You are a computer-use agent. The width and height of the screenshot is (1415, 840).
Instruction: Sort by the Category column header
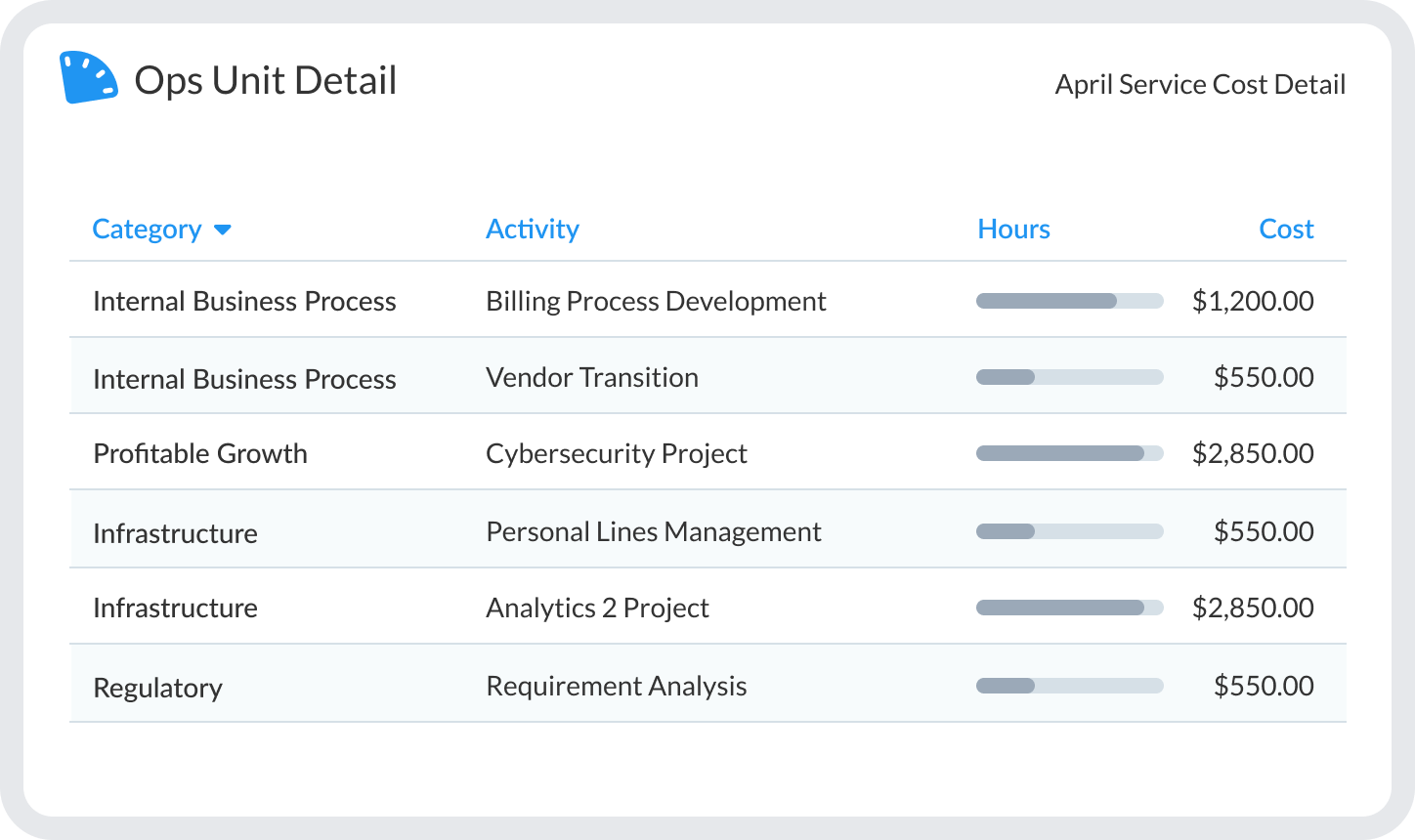pyautogui.click(x=147, y=229)
